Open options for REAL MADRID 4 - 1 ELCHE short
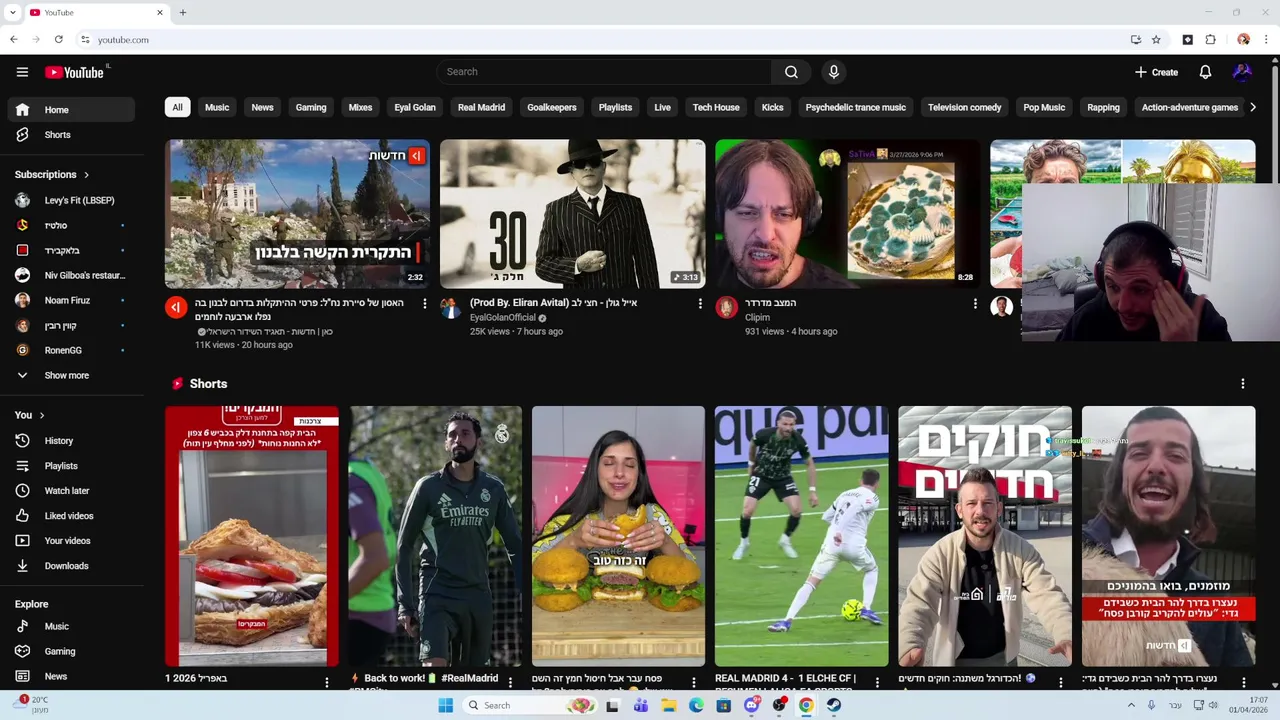 pos(877,682)
